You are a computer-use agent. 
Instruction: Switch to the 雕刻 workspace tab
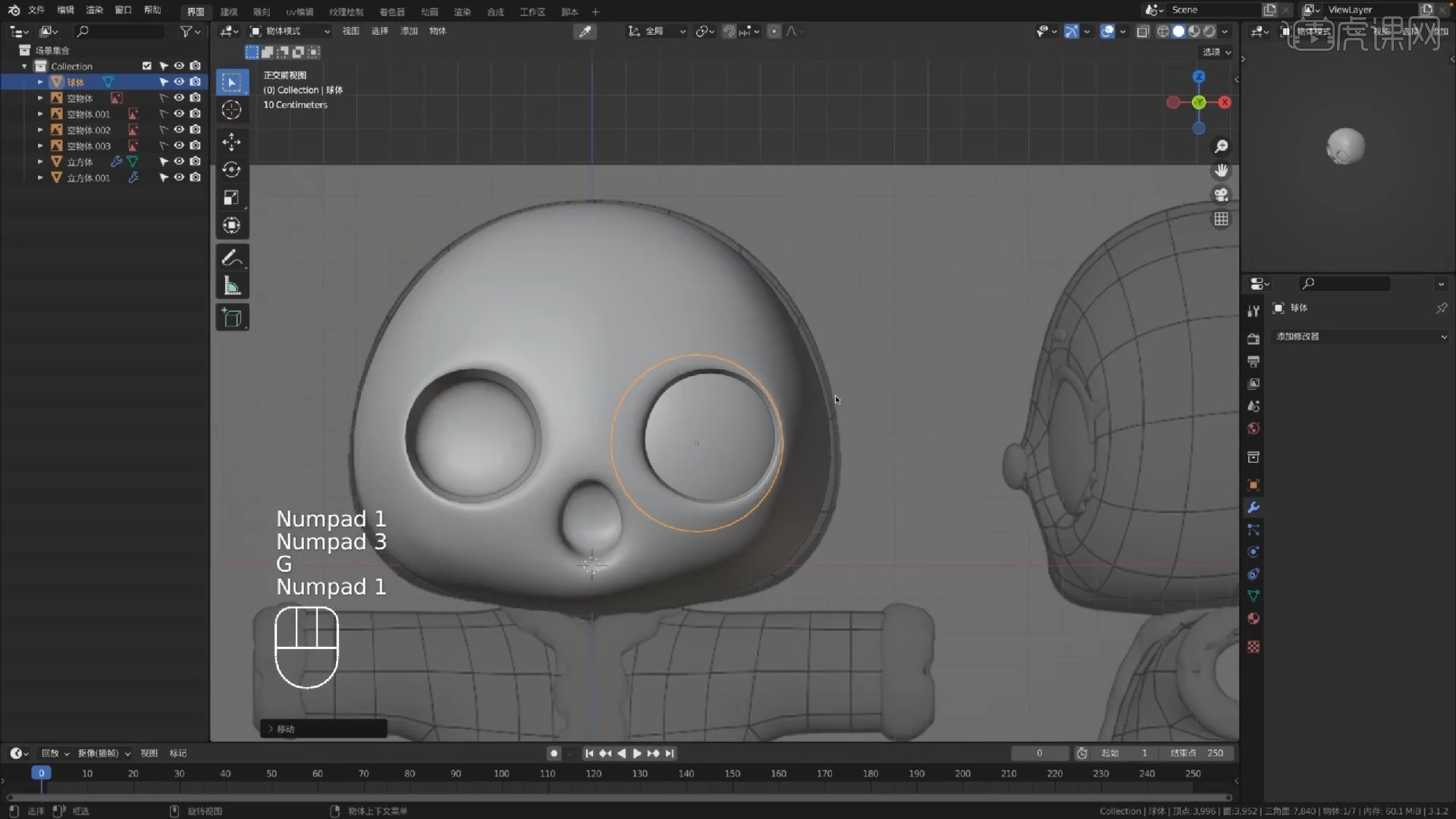262,11
